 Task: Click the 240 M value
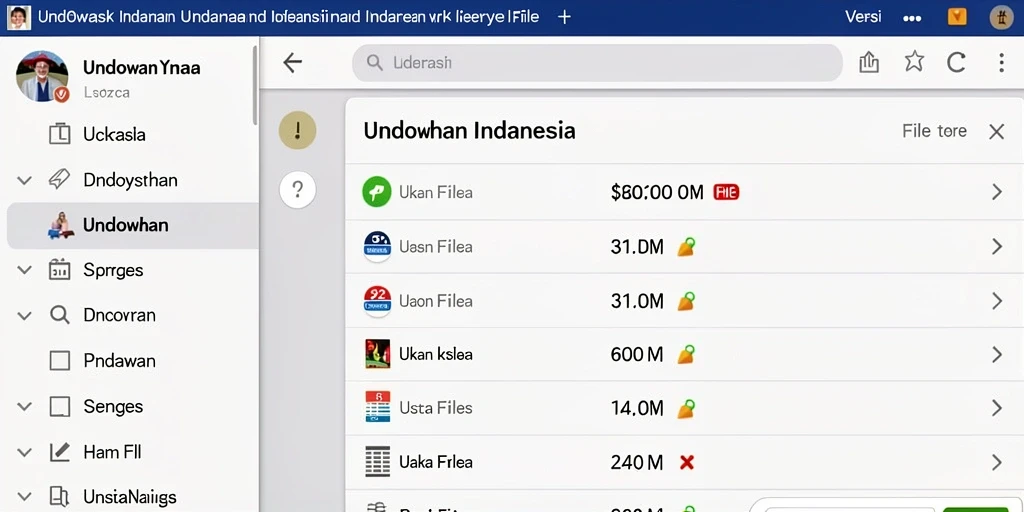coord(637,463)
